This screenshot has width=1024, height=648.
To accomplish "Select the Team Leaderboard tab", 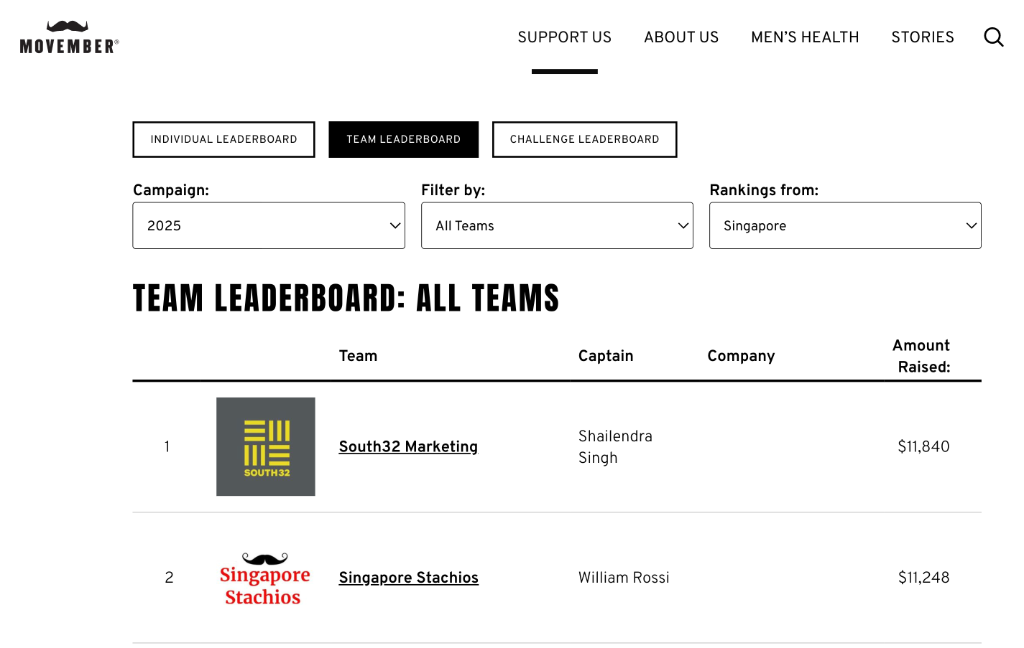I will pyautogui.click(x=403, y=140).
